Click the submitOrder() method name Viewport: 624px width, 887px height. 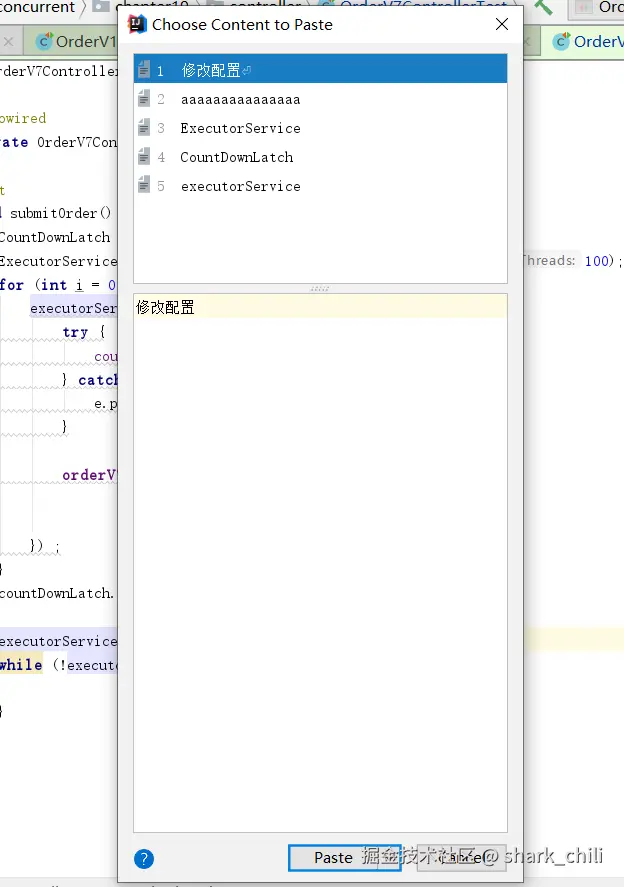pos(61,213)
